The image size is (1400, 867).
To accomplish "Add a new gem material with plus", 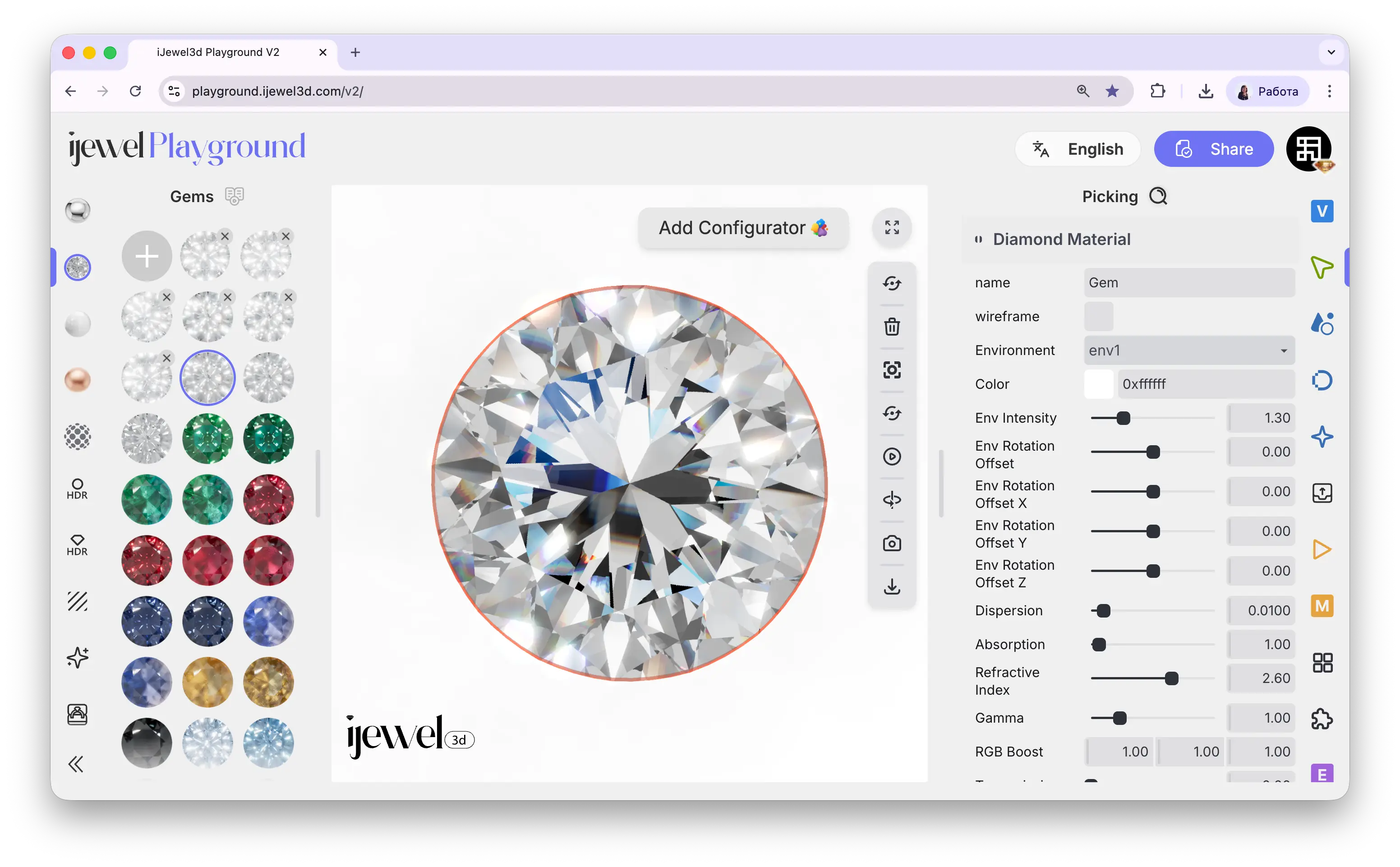I will pos(147,256).
